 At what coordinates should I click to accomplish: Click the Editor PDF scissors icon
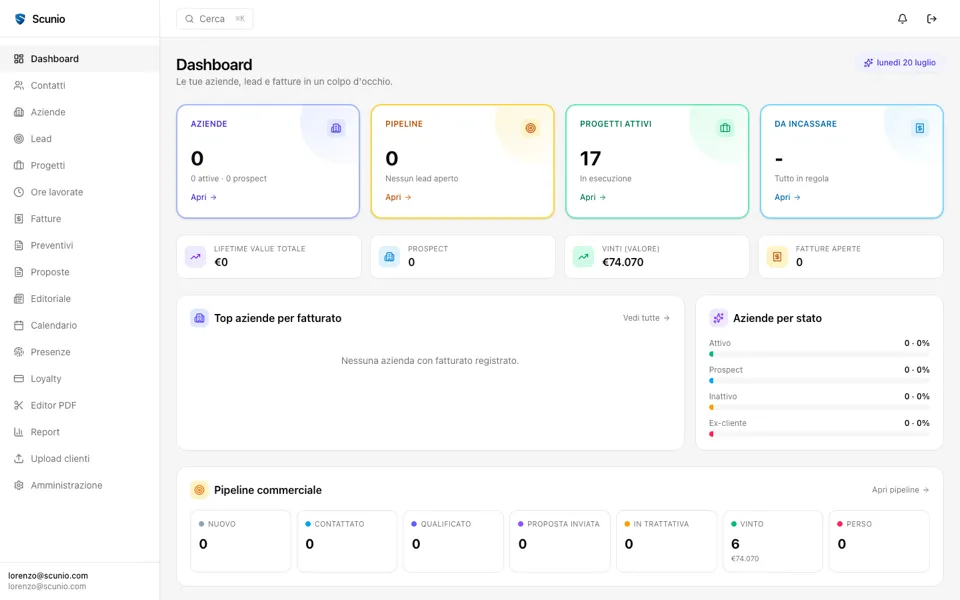(19, 405)
